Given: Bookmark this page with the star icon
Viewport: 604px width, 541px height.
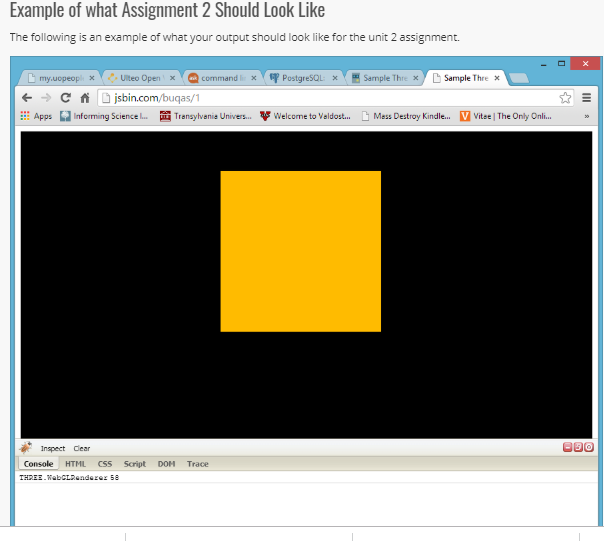Looking at the screenshot, I should (x=565, y=98).
